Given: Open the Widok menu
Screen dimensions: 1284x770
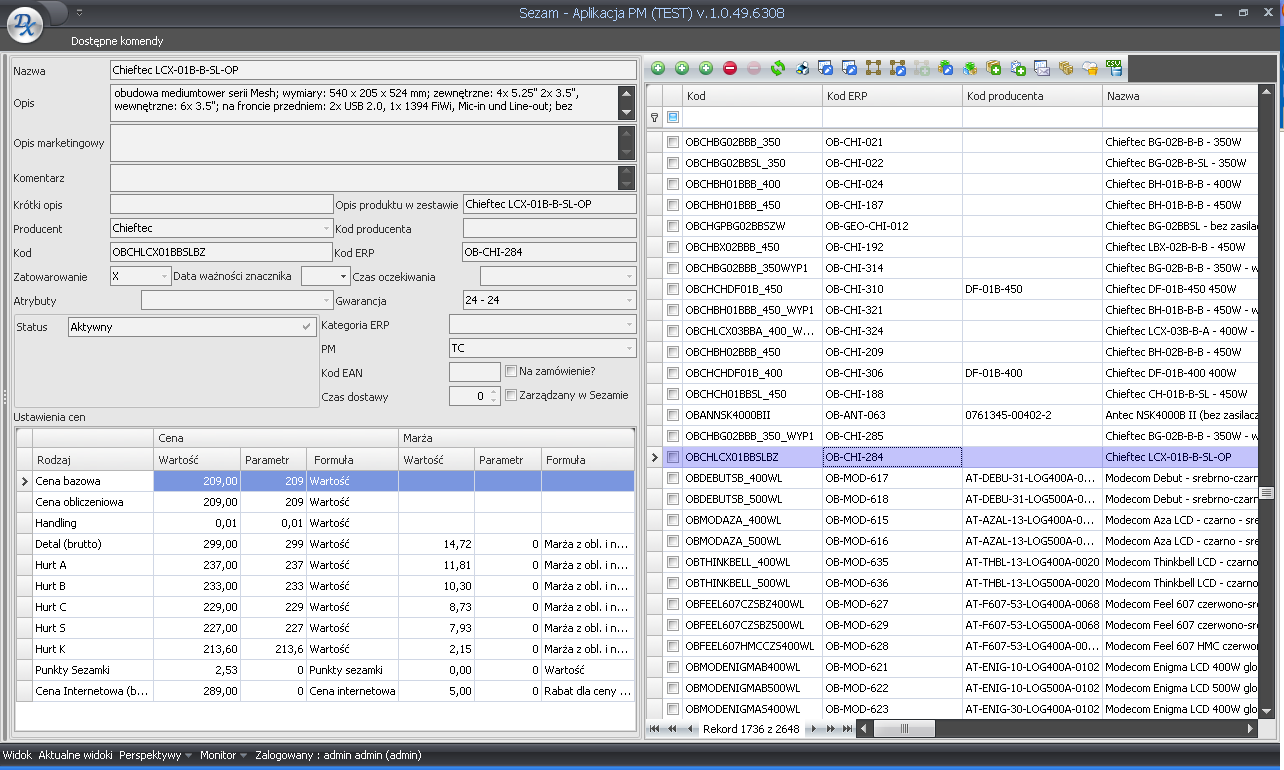Looking at the screenshot, I should (x=17, y=755).
